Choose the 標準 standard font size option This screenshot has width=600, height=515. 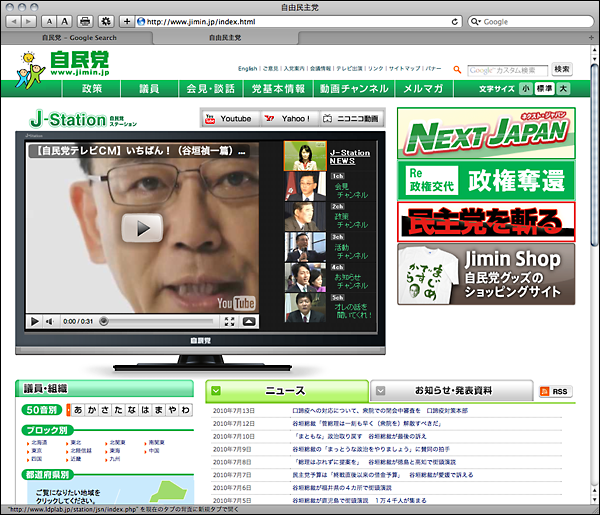(x=544, y=89)
